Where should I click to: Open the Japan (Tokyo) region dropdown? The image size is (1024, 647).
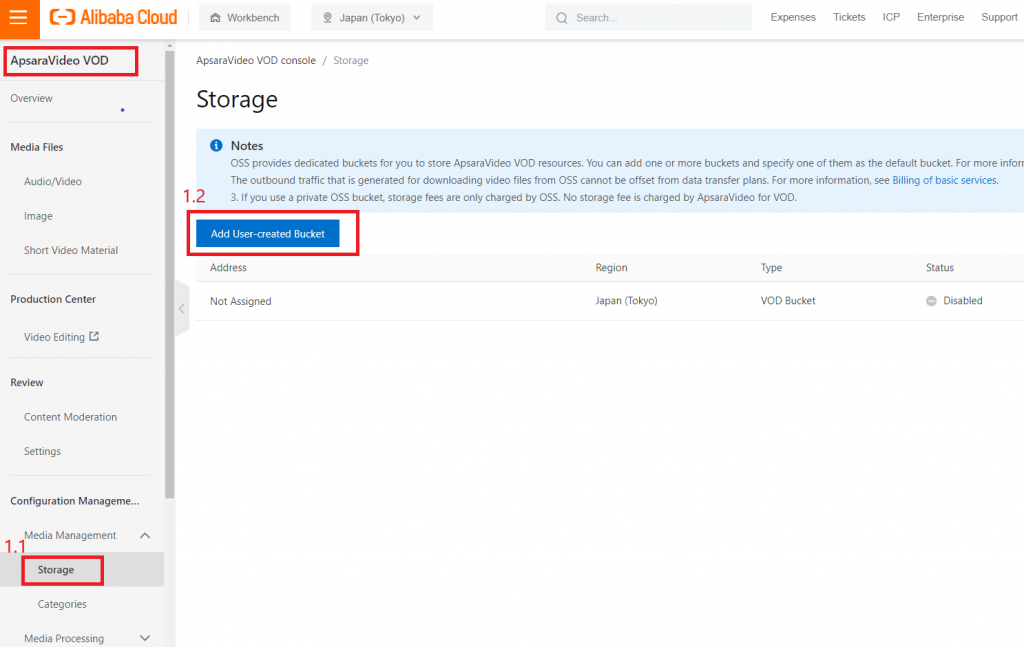372,18
